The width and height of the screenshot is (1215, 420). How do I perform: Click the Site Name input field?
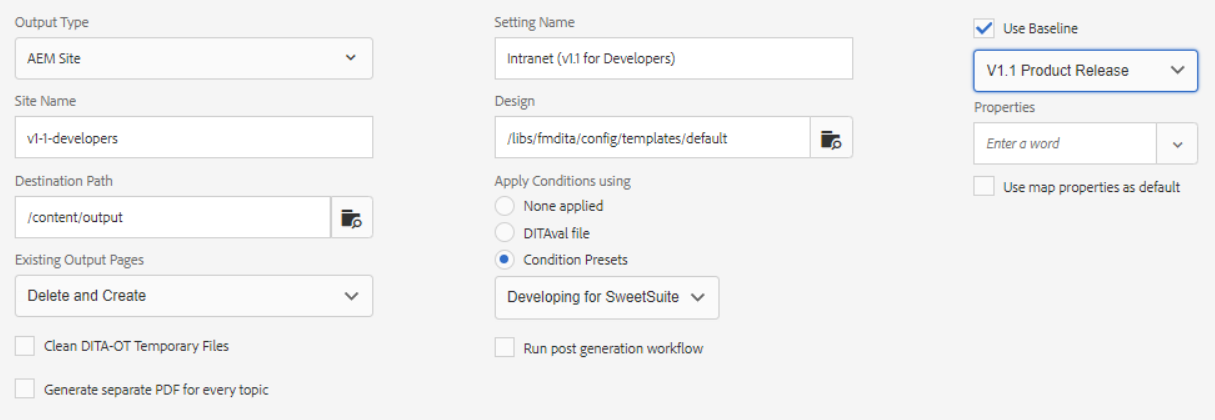point(194,138)
